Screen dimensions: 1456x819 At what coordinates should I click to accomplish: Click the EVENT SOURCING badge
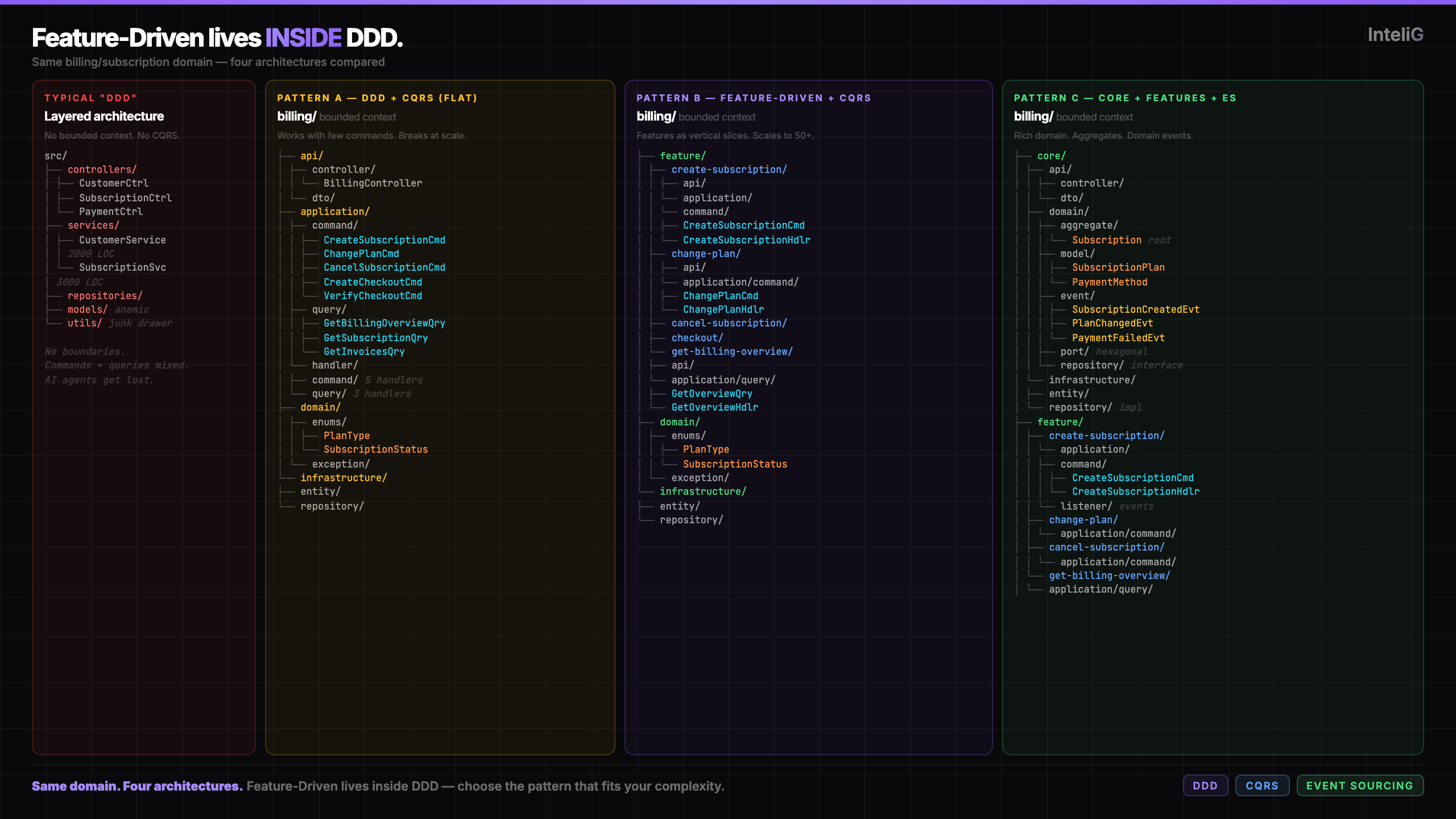[1360, 785]
